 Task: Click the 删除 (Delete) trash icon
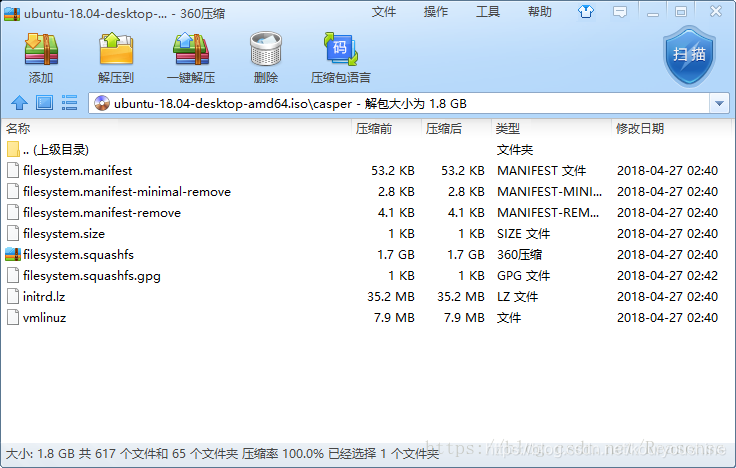[266, 49]
